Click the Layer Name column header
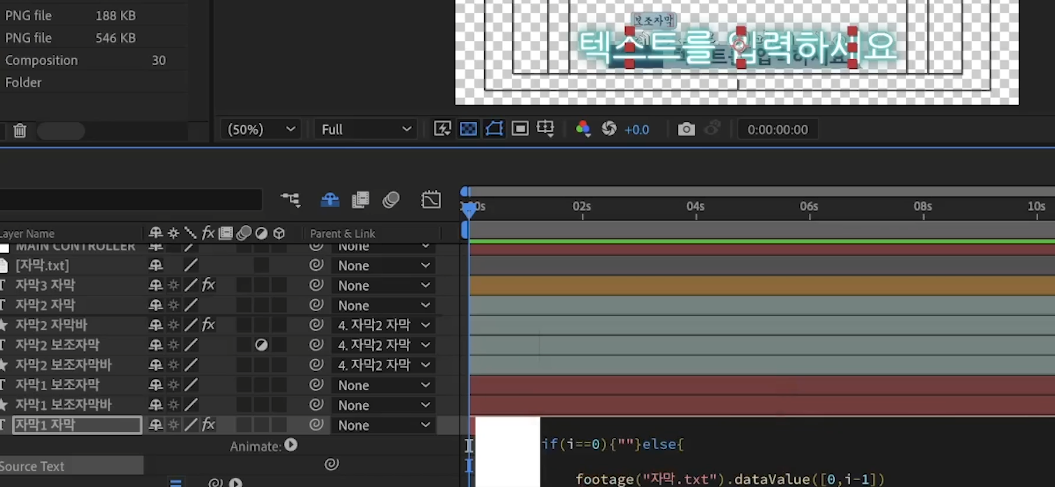The height and width of the screenshot is (487, 1055). [x=28, y=234]
